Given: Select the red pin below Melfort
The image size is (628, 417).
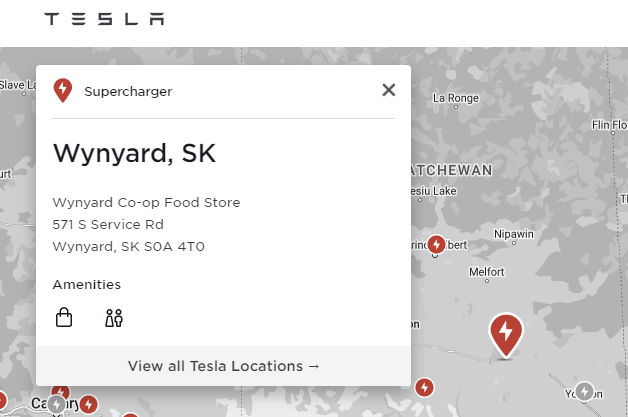Looking at the screenshot, I should pyautogui.click(x=425, y=386).
